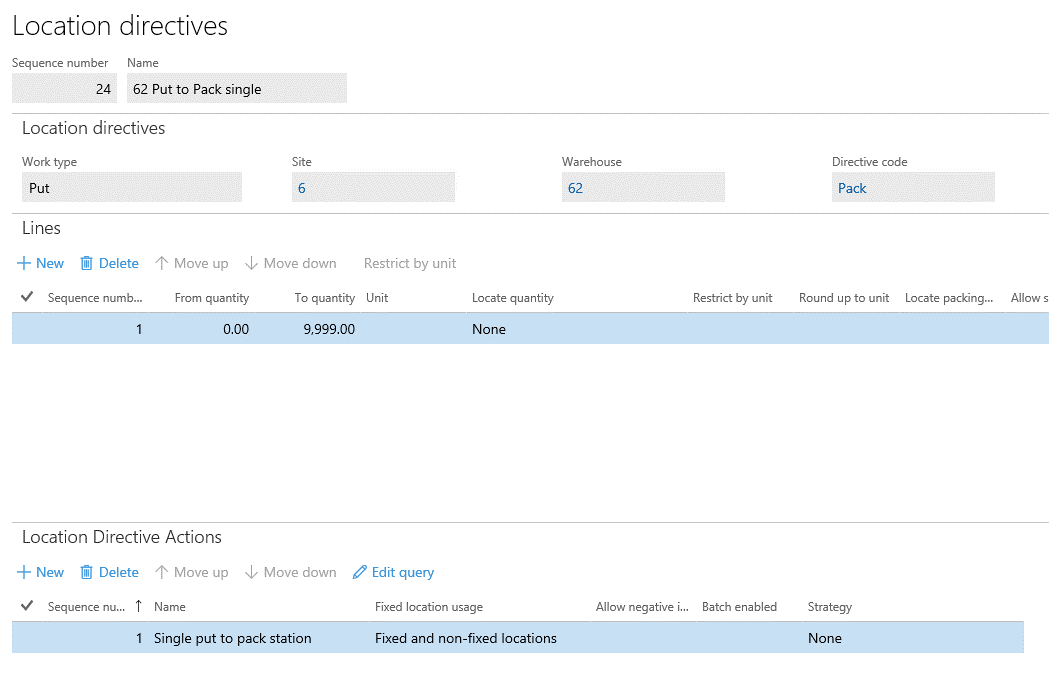Open the Directive code Pack link
This screenshot has height=673, width=1049.
(x=852, y=188)
